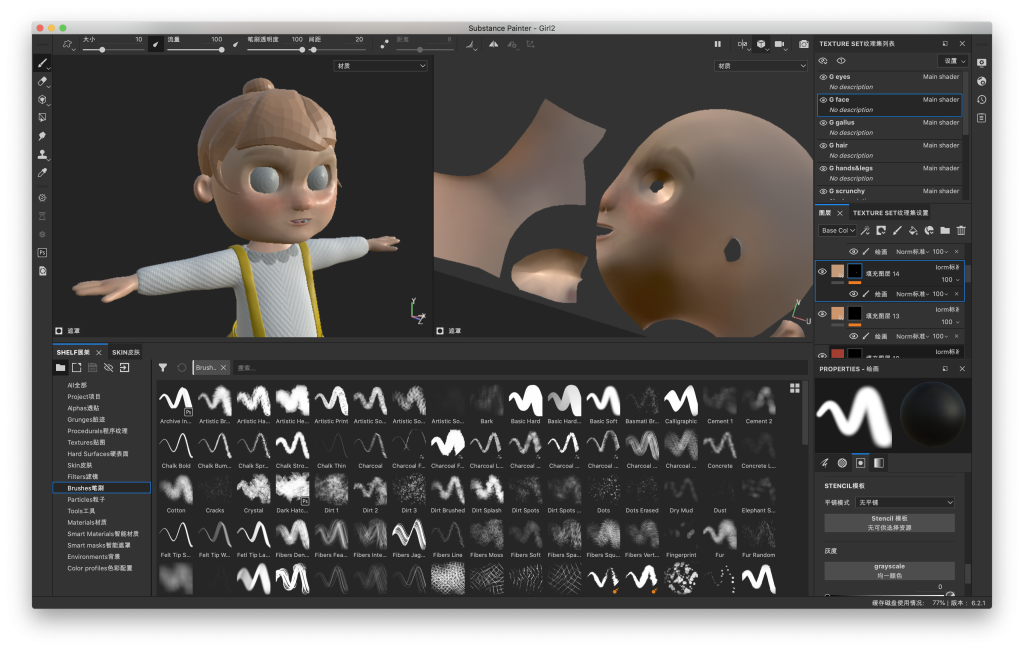This screenshot has width=1024, height=651.
Task: Close the Texture Set list panel
Action: [962, 44]
